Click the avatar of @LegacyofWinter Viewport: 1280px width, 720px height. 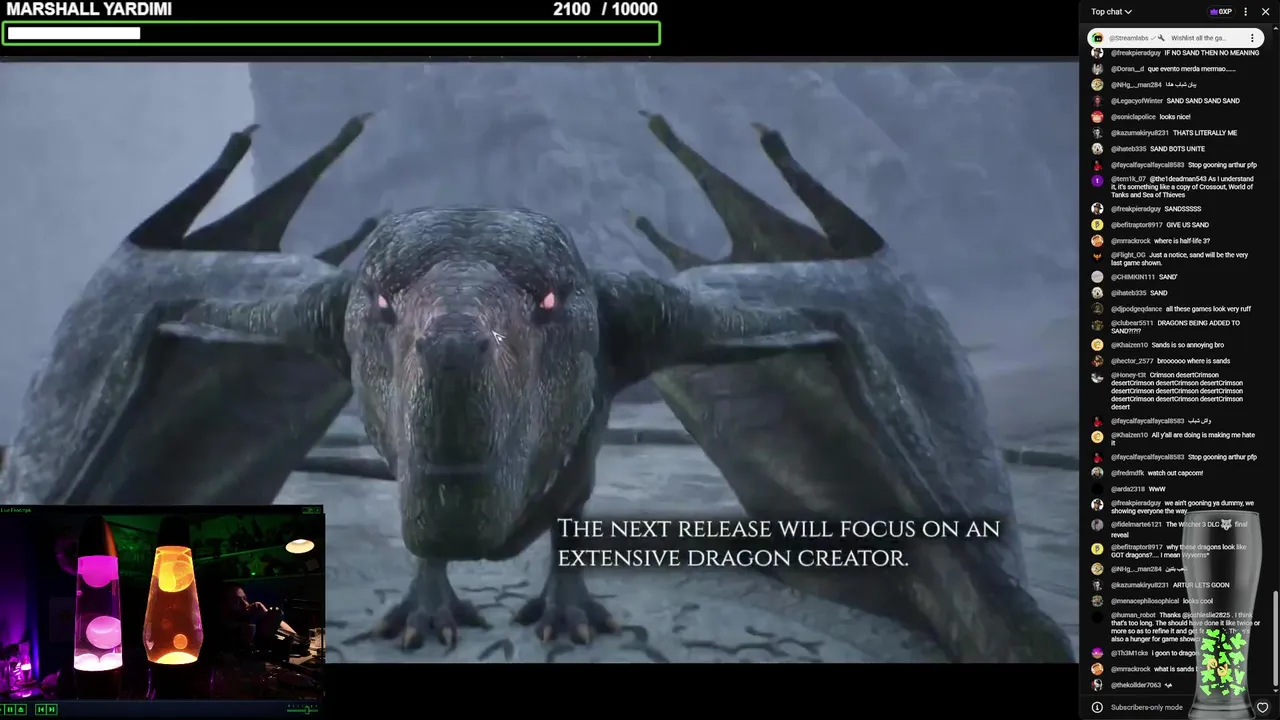click(x=1097, y=101)
